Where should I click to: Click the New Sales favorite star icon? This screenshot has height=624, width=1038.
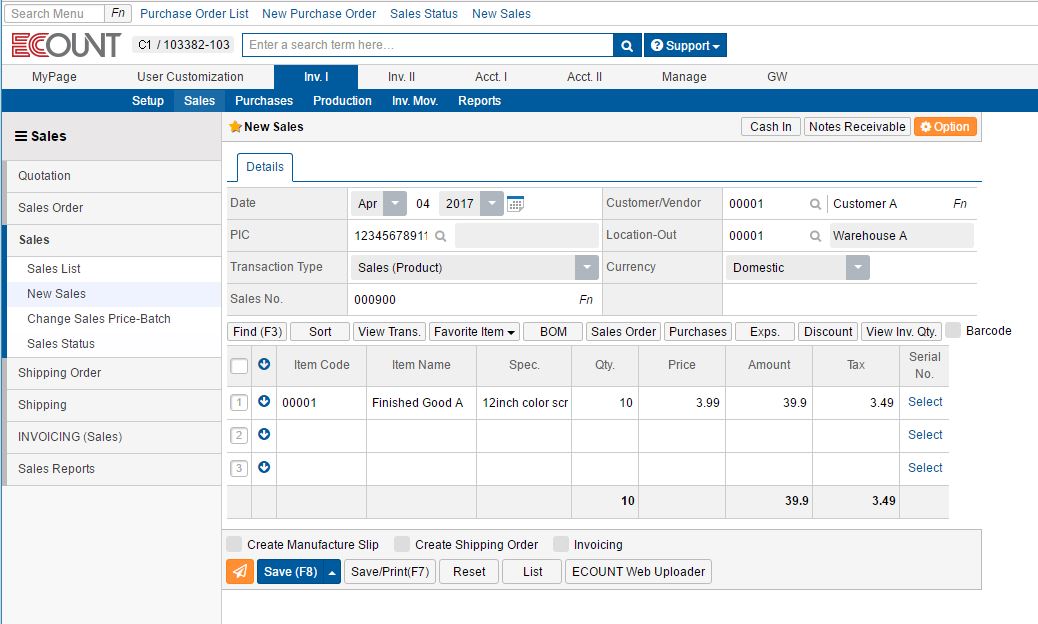coord(235,126)
